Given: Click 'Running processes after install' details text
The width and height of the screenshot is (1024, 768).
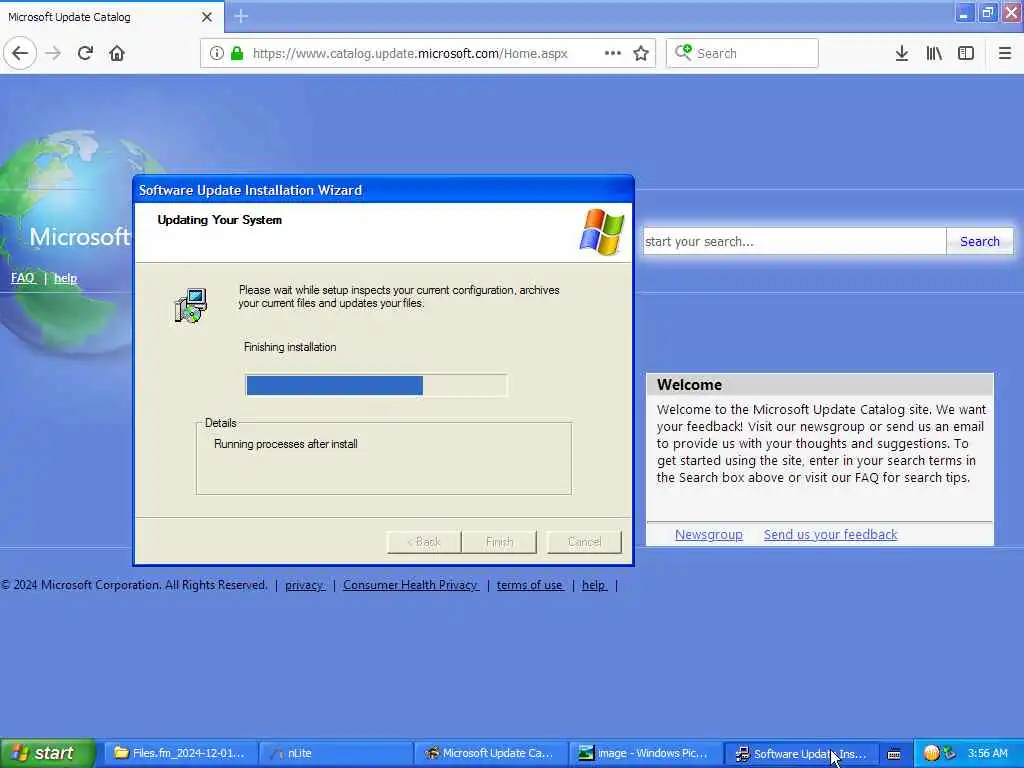Looking at the screenshot, I should 285,444.
